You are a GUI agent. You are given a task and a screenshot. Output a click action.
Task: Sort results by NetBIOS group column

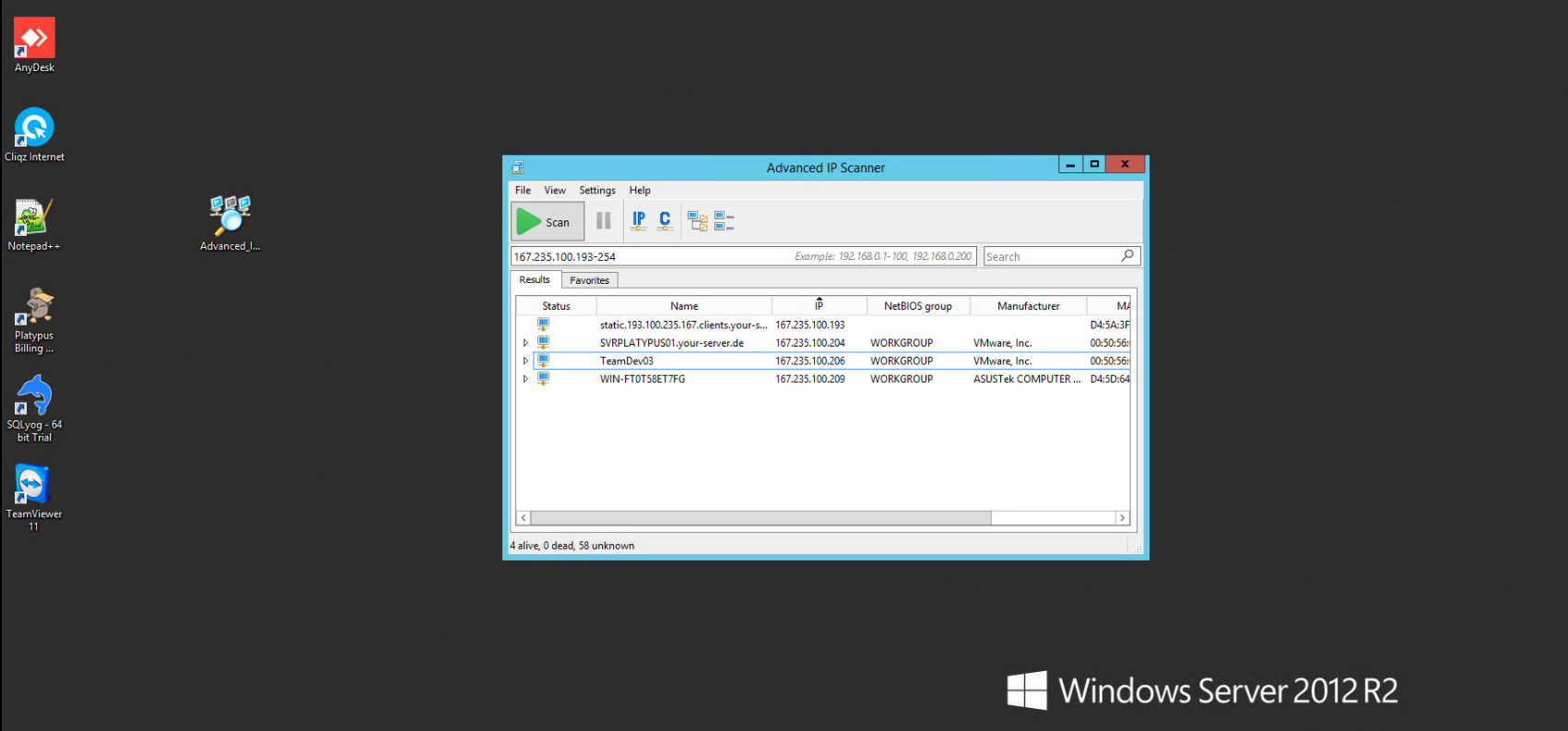click(x=918, y=306)
